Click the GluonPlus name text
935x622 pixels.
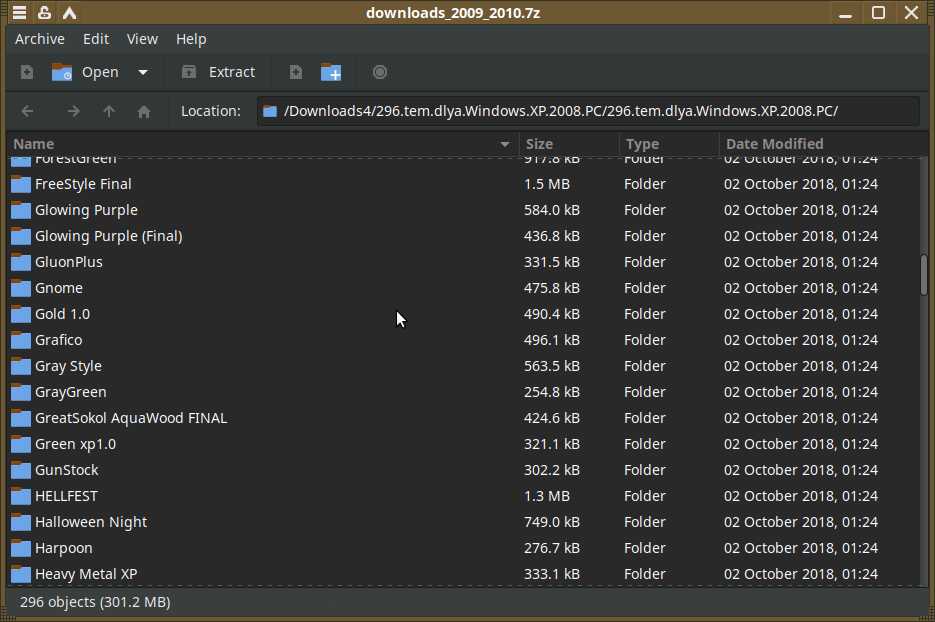pos(69,262)
